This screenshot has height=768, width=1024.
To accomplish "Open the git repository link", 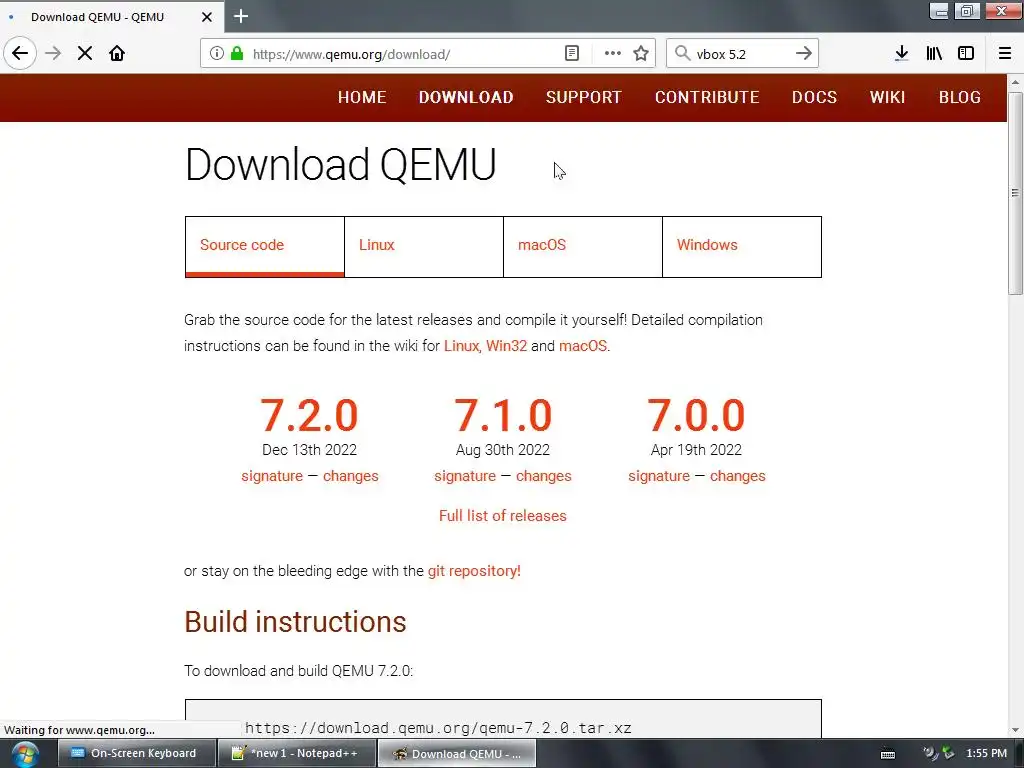I will pyautogui.click(x=474, y=571).
